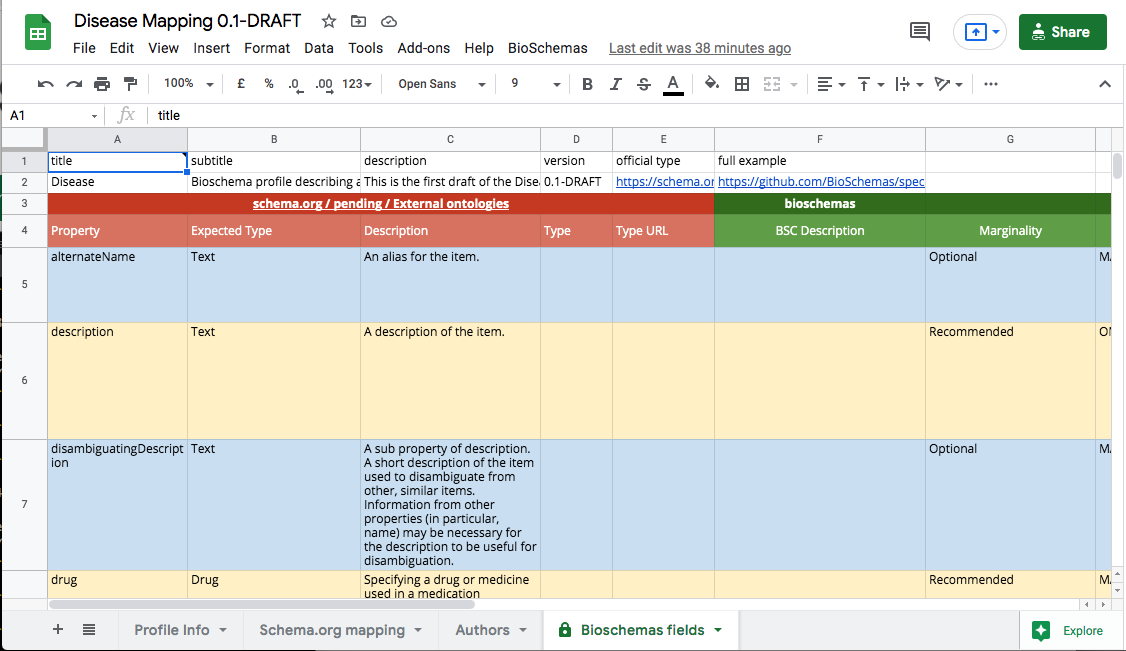
Task: Select the Paint format tool
Action: (x=130, y=84)
